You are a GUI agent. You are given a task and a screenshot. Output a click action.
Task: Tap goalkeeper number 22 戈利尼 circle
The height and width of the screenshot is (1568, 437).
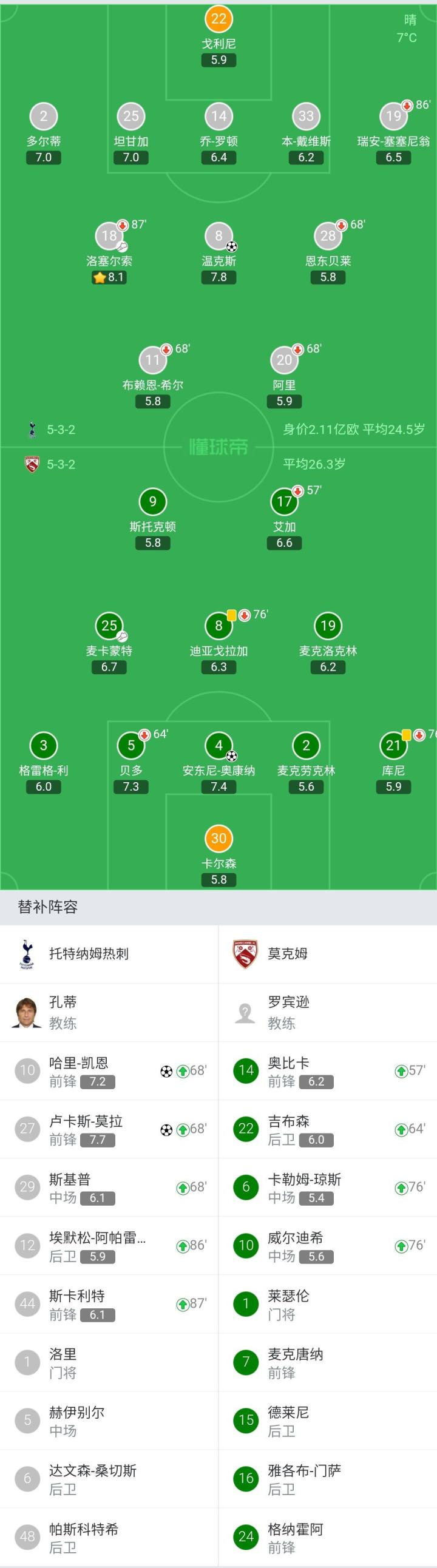tap(218, 19)
